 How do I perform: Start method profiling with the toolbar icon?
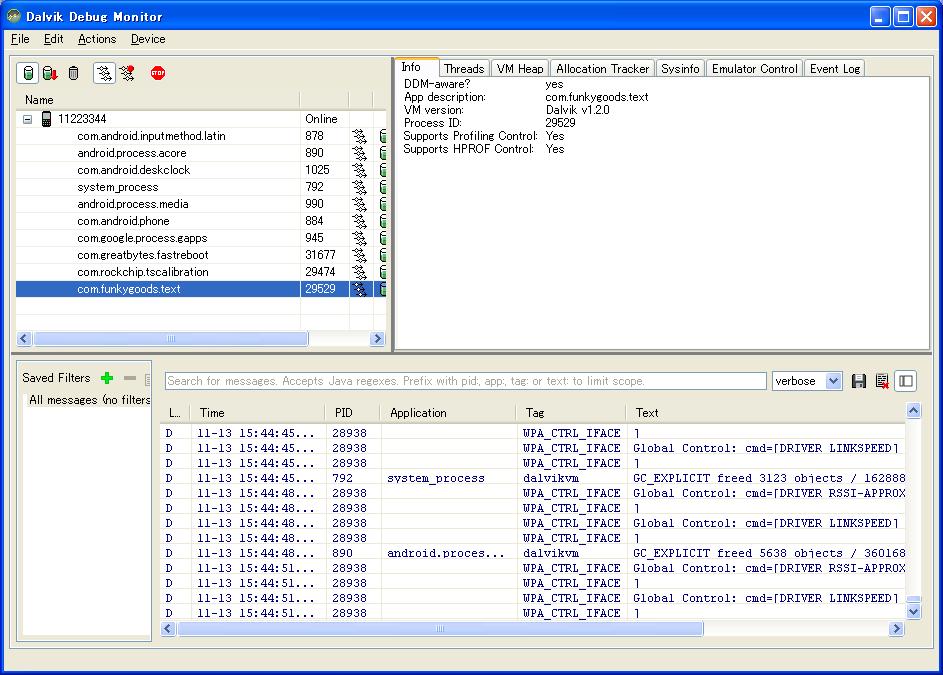[x=127, y=73]
